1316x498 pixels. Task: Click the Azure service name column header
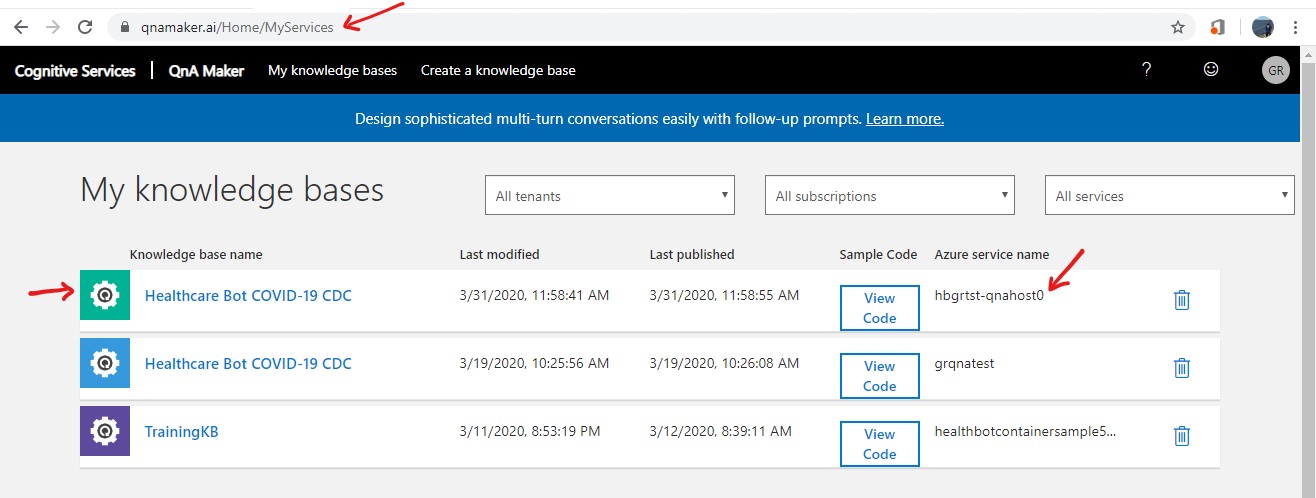tap(992, 254)
